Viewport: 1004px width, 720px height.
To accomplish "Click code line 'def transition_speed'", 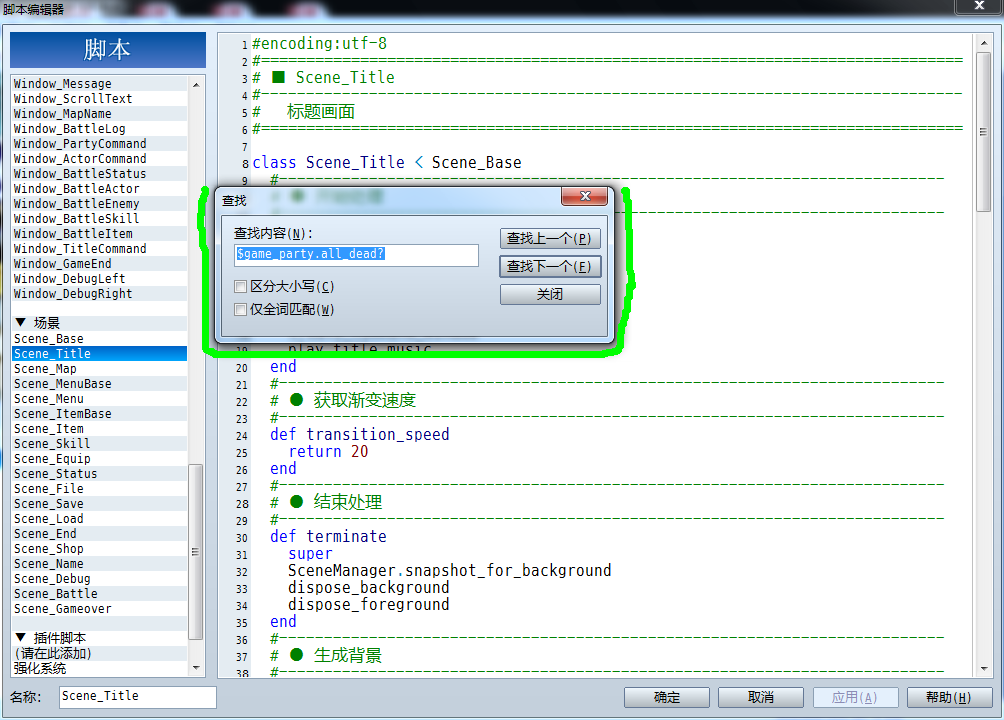I will coord(359,434).
